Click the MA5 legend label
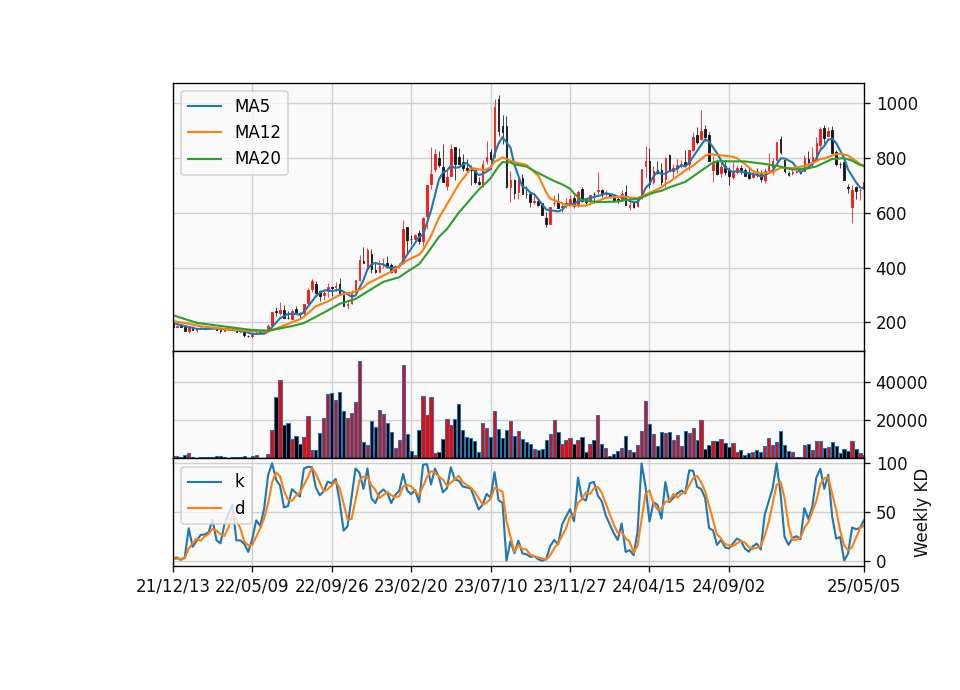The width and height of the screenshot is (960, 690). click(x=252, y=106)
